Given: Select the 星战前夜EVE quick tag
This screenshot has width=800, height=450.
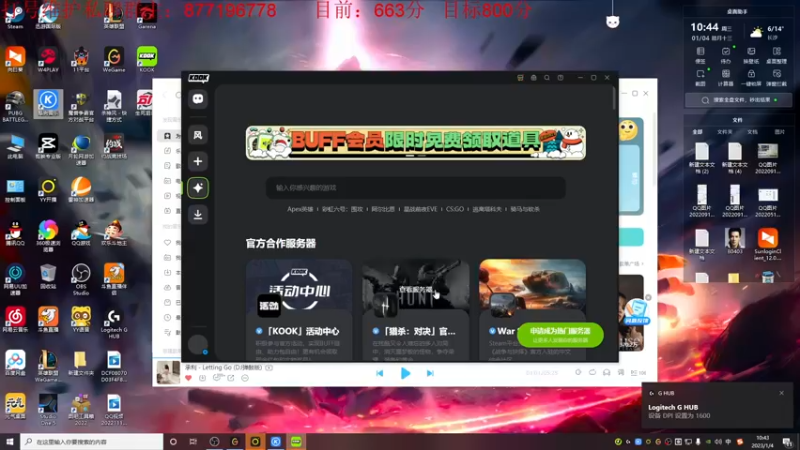Looking at the screenshot, I should pyautogui.click(x=420, y=209).
